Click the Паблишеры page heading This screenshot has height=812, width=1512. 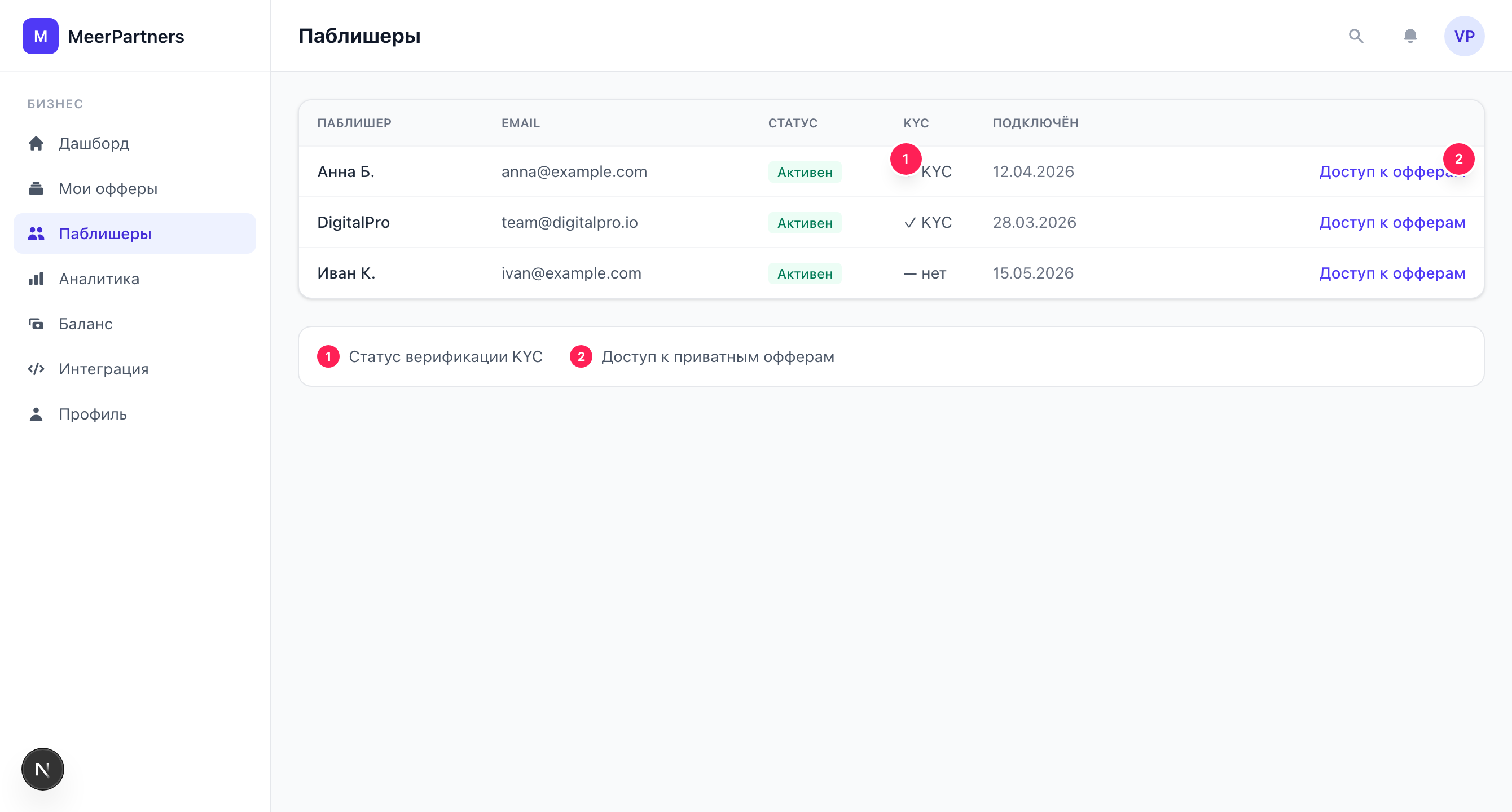359,37
